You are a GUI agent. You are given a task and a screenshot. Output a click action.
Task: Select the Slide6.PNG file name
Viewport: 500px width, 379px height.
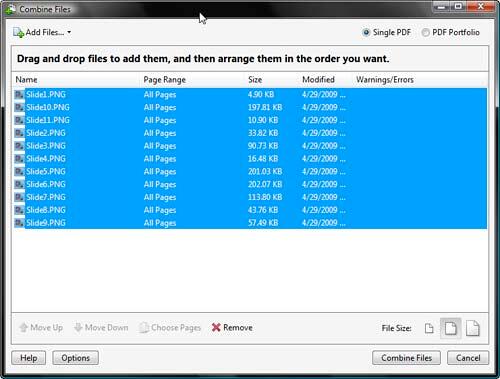pyautogui.click(x=46, y=184)
